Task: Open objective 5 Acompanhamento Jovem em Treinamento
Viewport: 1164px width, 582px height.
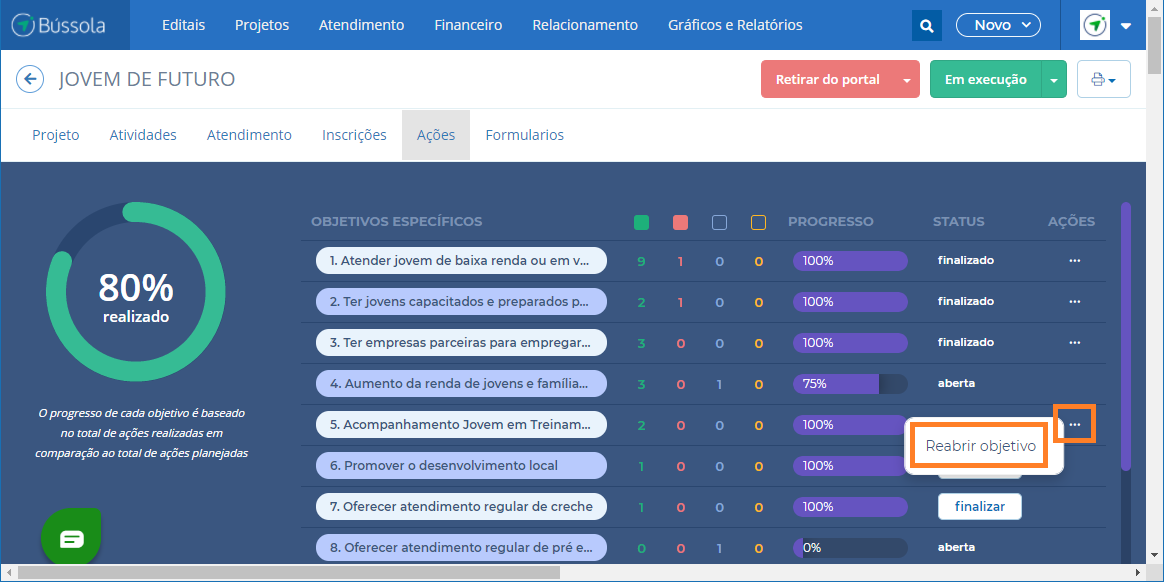Action: pyautogui.click(x=461, y=425)
